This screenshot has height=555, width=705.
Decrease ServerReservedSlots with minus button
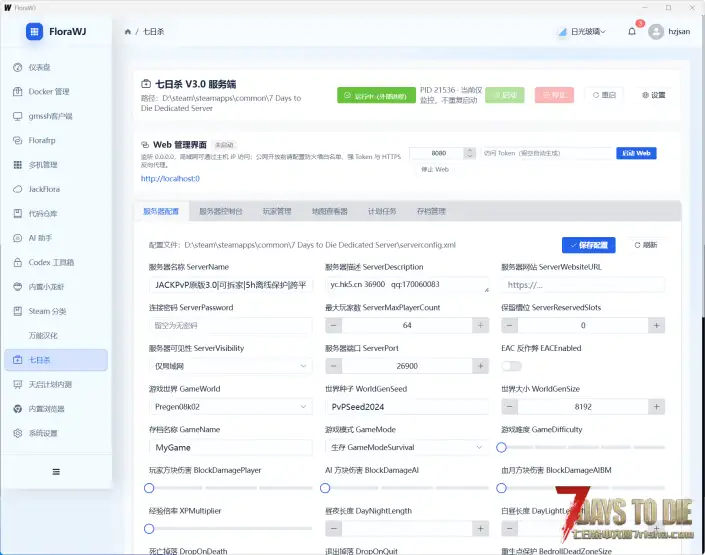[509, 325]
